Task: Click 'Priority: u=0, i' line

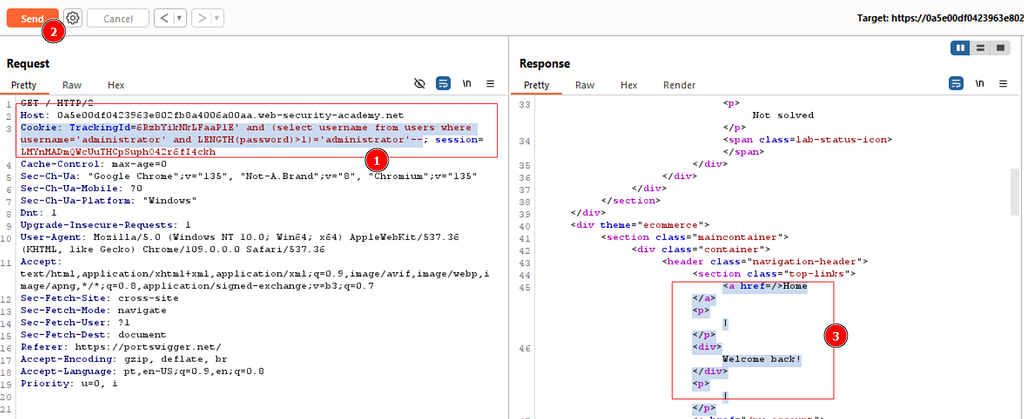Action: [x=69, y=383]
